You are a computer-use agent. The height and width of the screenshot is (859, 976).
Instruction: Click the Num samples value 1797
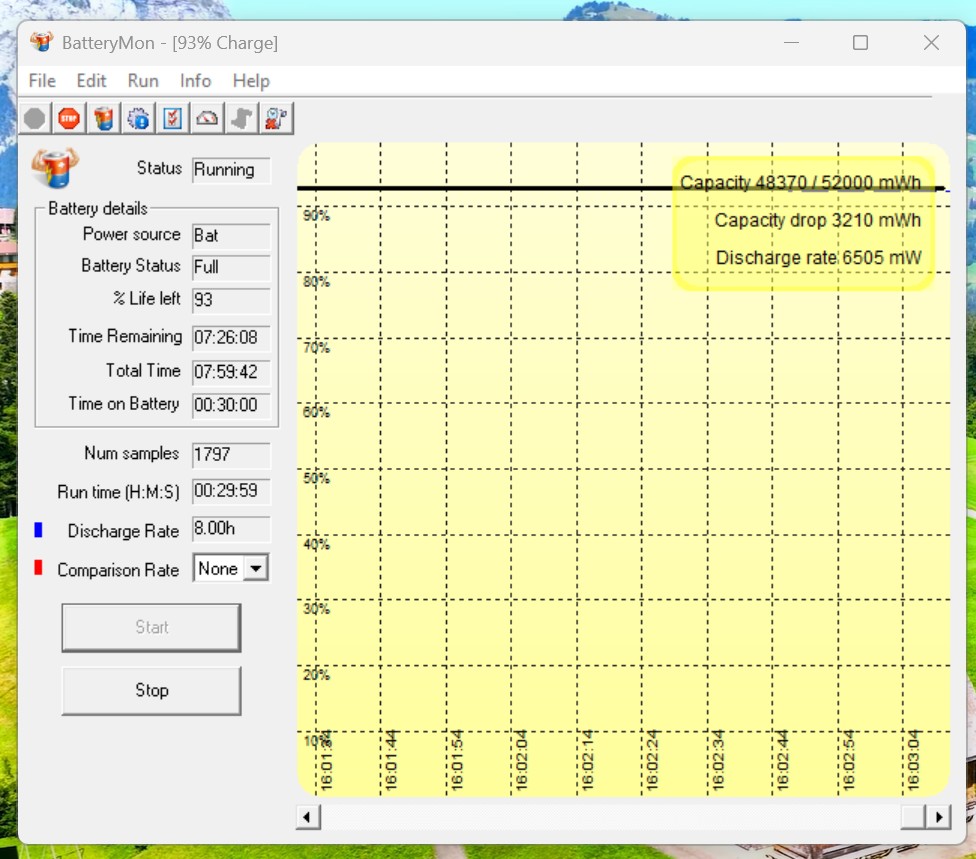tap(231, 454)
